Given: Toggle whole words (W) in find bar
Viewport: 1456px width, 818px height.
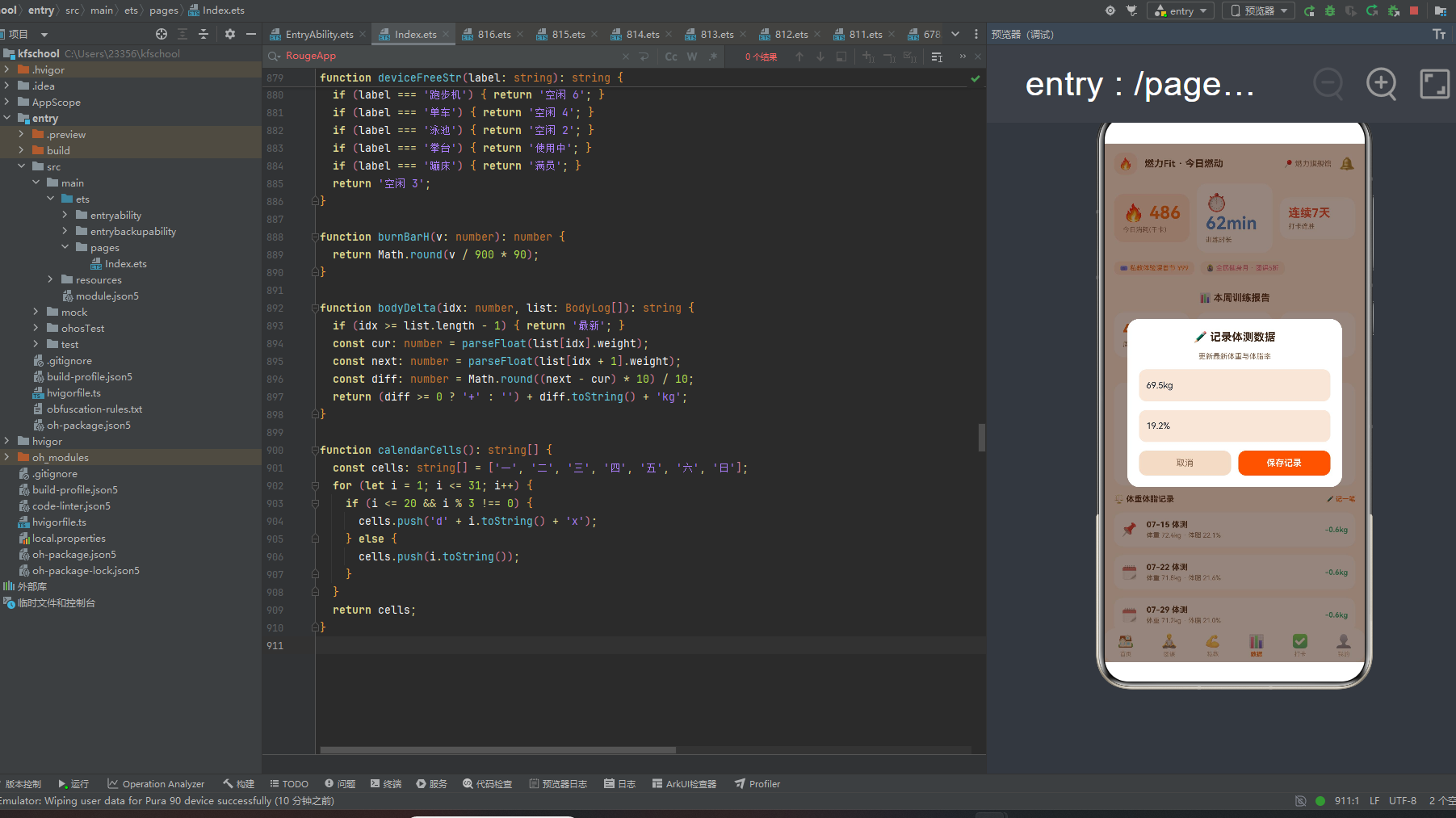Looking at the screenshot, I should (x=692, y=57).
